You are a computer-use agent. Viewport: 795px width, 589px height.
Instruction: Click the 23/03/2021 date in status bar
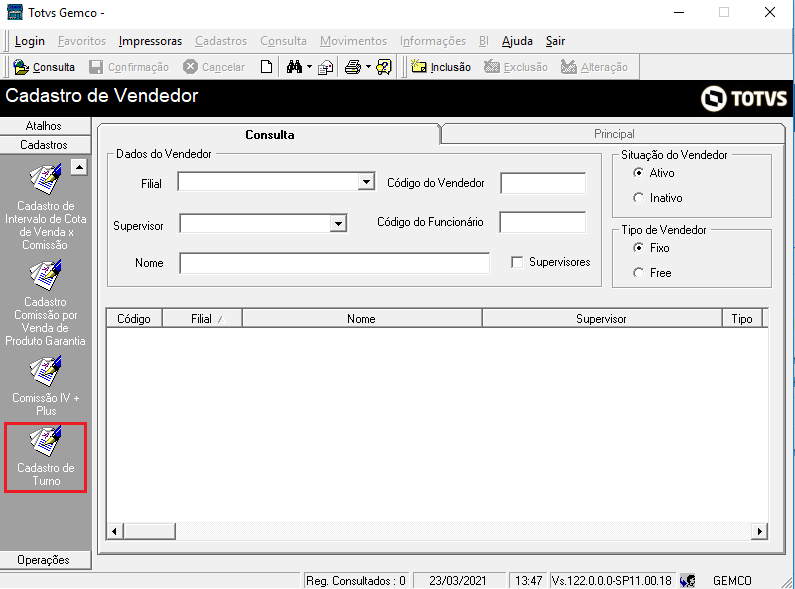click(457, 580)
